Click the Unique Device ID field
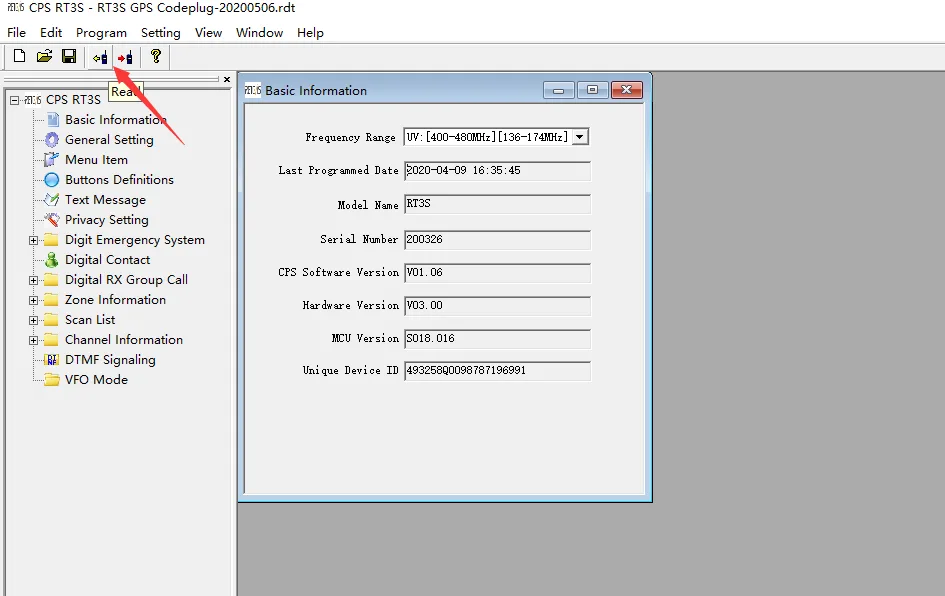Viewport: 945px width, 596px height. (497, 371)
